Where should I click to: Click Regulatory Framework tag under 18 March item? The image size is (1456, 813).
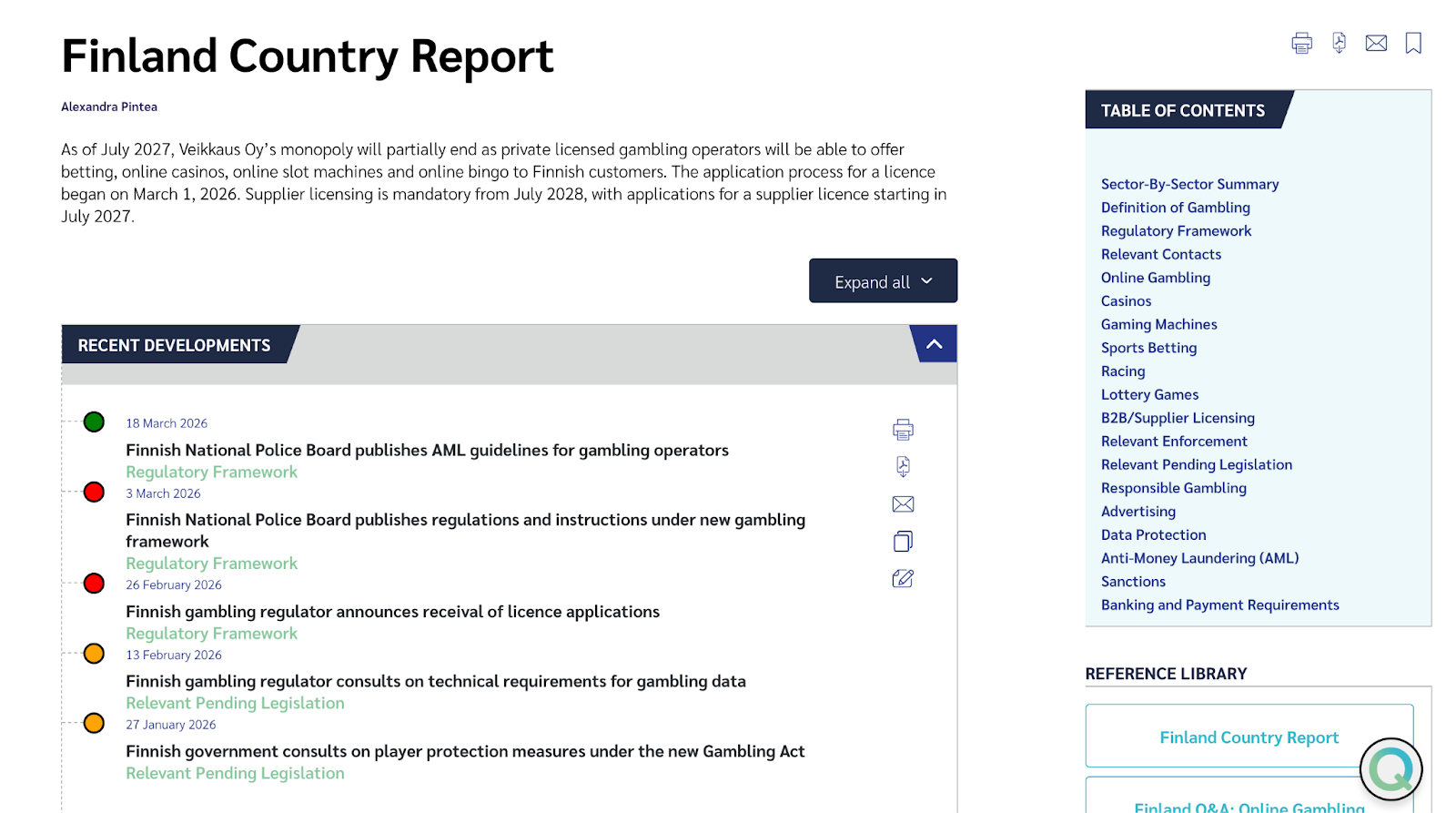211,472
